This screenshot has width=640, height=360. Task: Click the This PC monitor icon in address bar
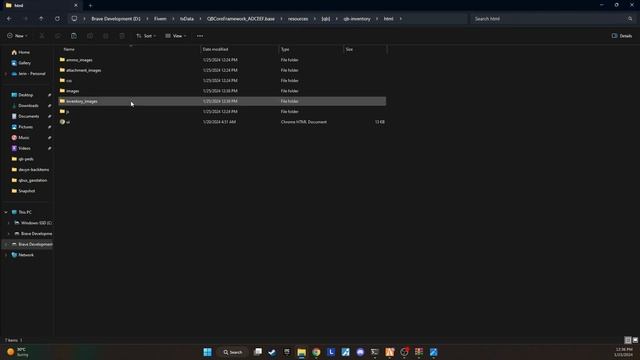74,19
